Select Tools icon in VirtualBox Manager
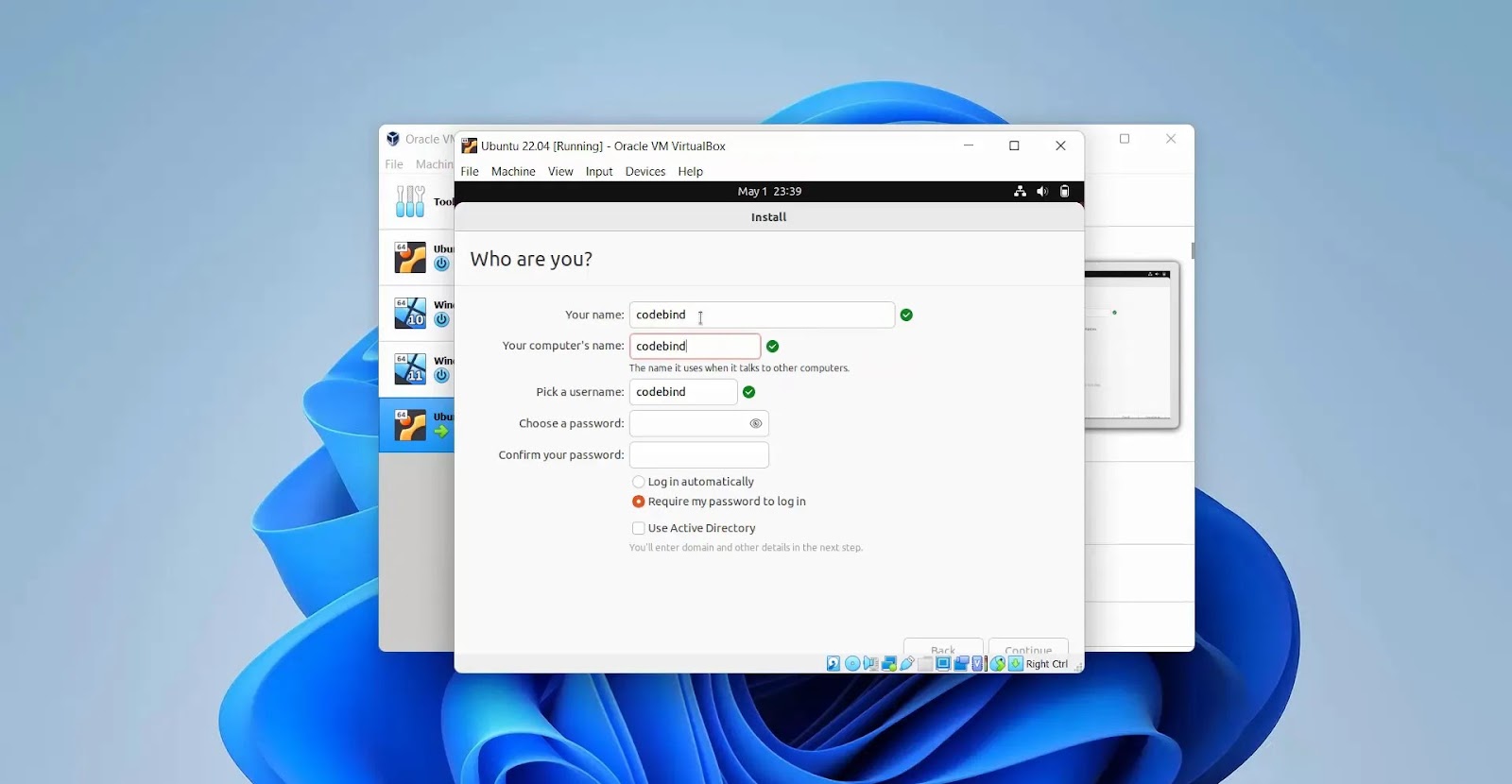The width and height of the screenshot is (1512, 784). pos(410,201)
